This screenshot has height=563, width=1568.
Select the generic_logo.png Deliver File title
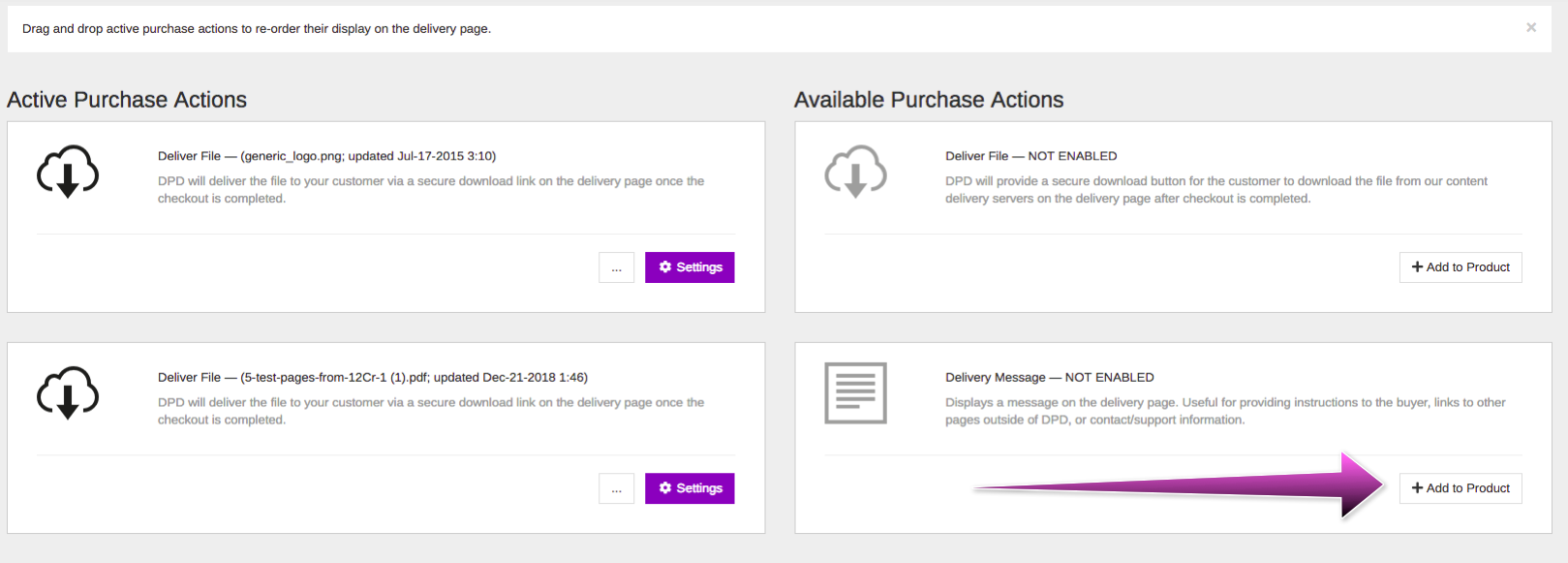click(327, 156)
